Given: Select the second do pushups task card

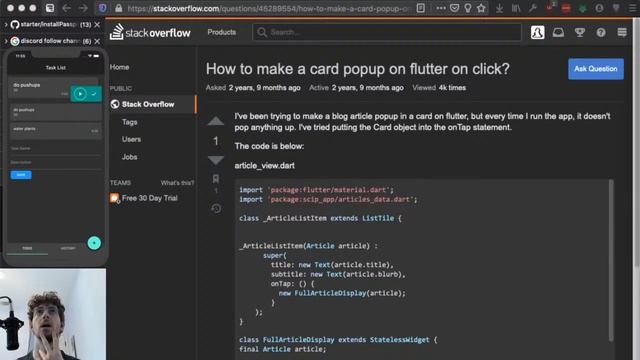Looking at the screenshot, I should [56, 112].
